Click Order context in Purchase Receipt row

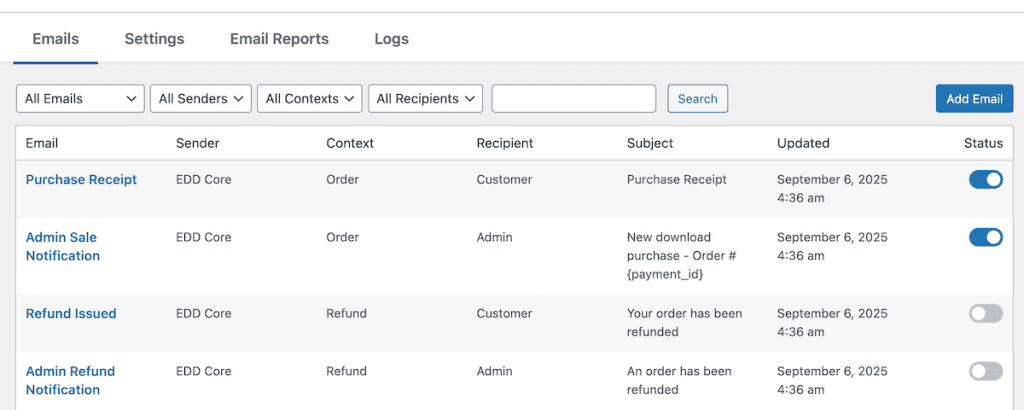click(x=342, y=180)
